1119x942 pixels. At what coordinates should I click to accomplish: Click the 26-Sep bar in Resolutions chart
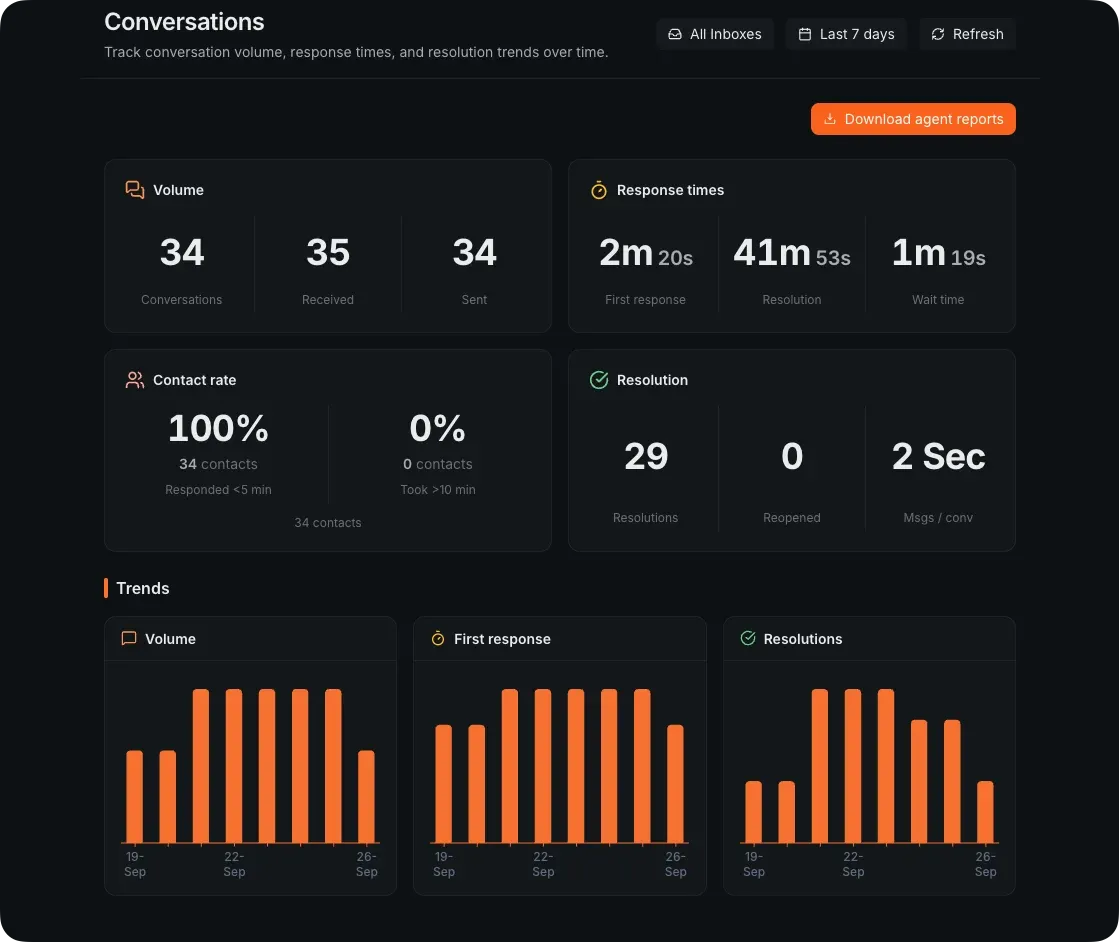click(x=985, y=812)
